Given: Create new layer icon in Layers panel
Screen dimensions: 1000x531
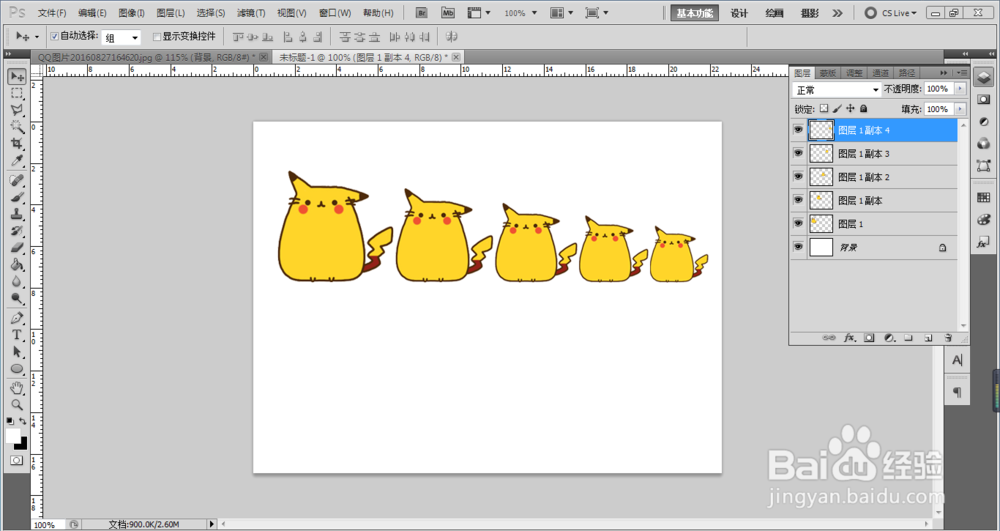Looking at the screenshot, I should coord(929,338).
